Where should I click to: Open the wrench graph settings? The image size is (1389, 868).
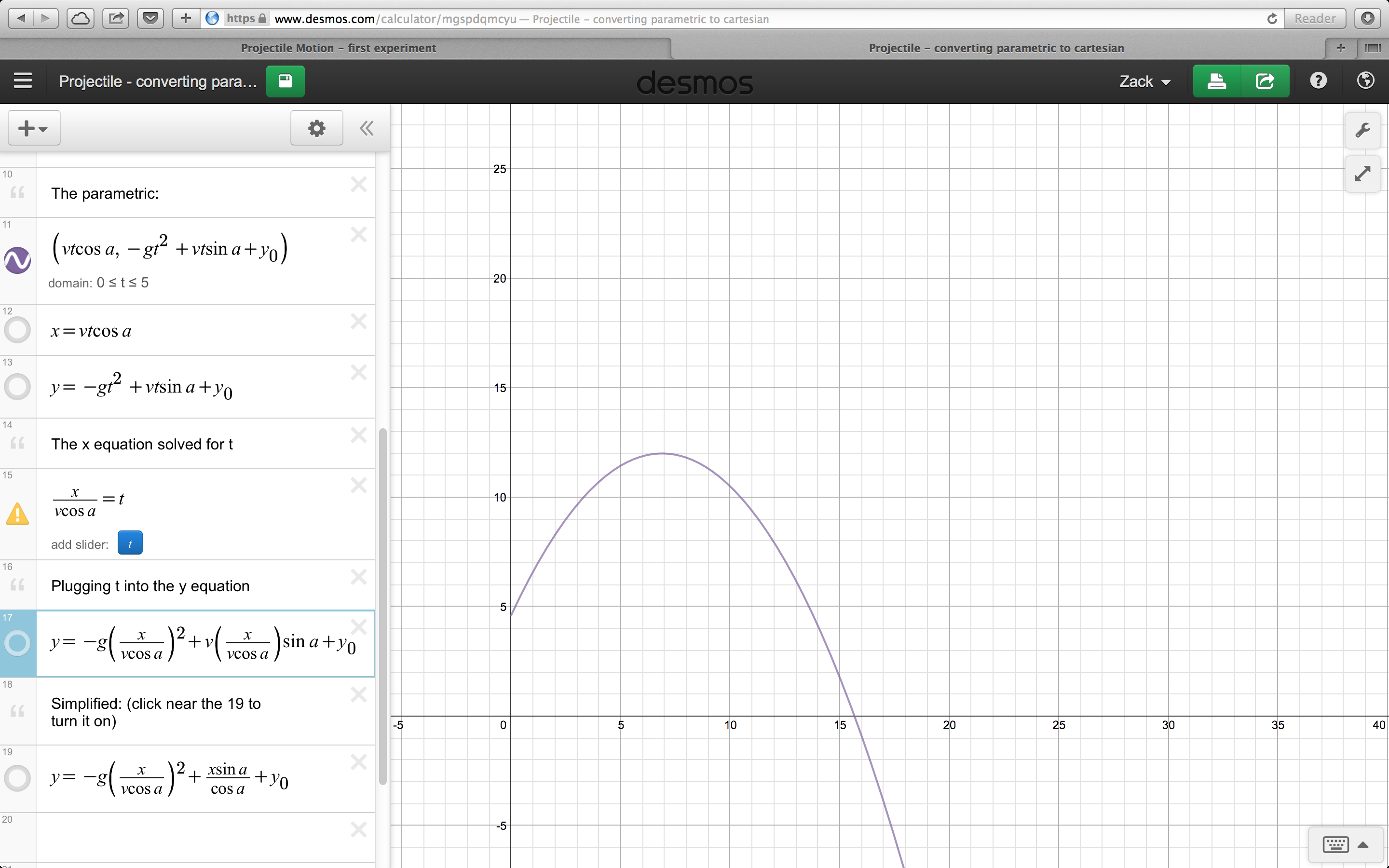click(1362, 130)
